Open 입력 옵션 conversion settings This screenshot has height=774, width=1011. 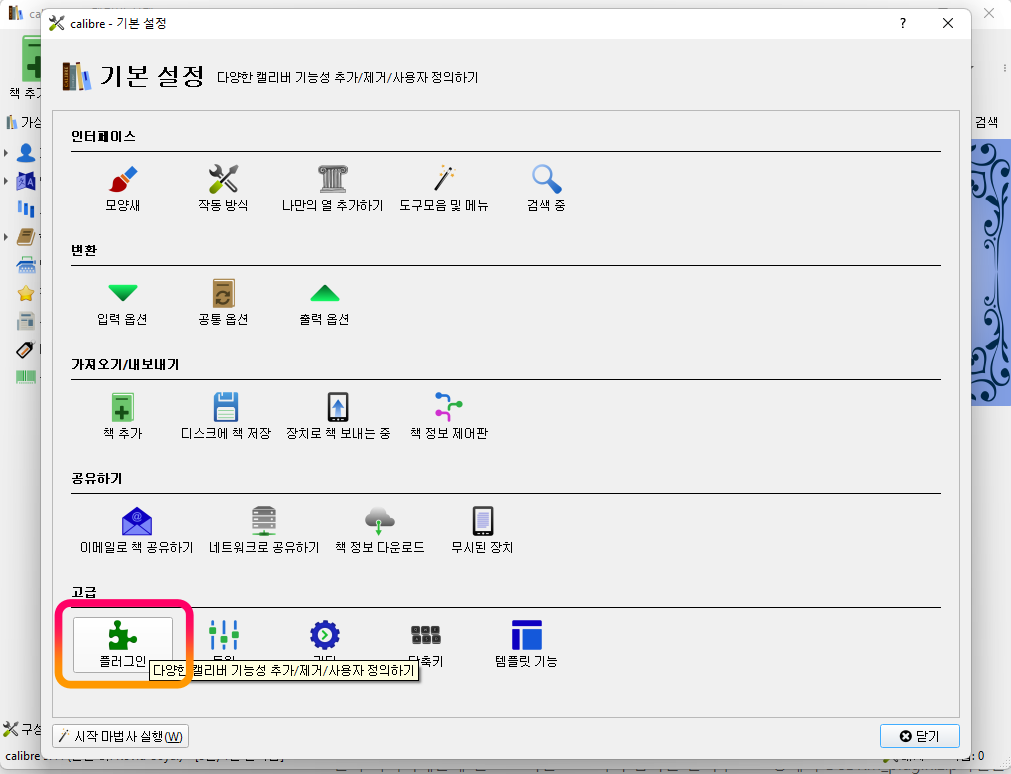[123, 303]
